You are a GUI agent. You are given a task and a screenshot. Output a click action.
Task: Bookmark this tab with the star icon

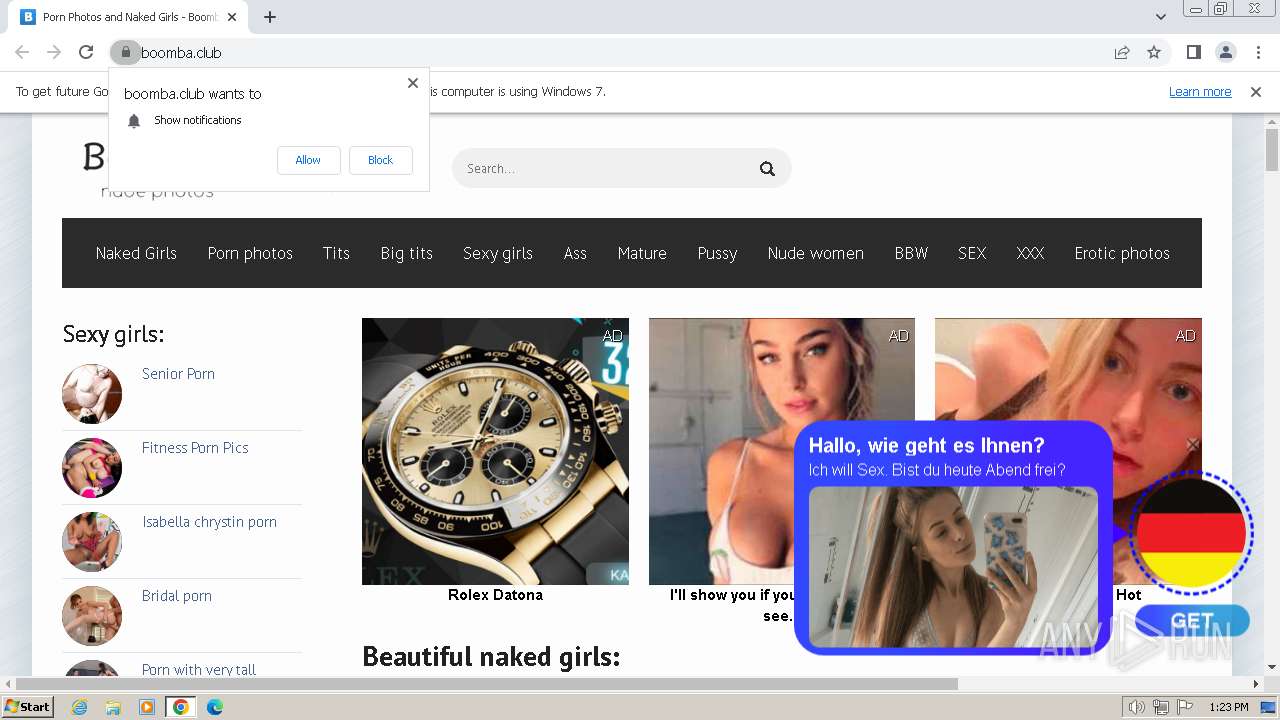[x=1154, y=52]
